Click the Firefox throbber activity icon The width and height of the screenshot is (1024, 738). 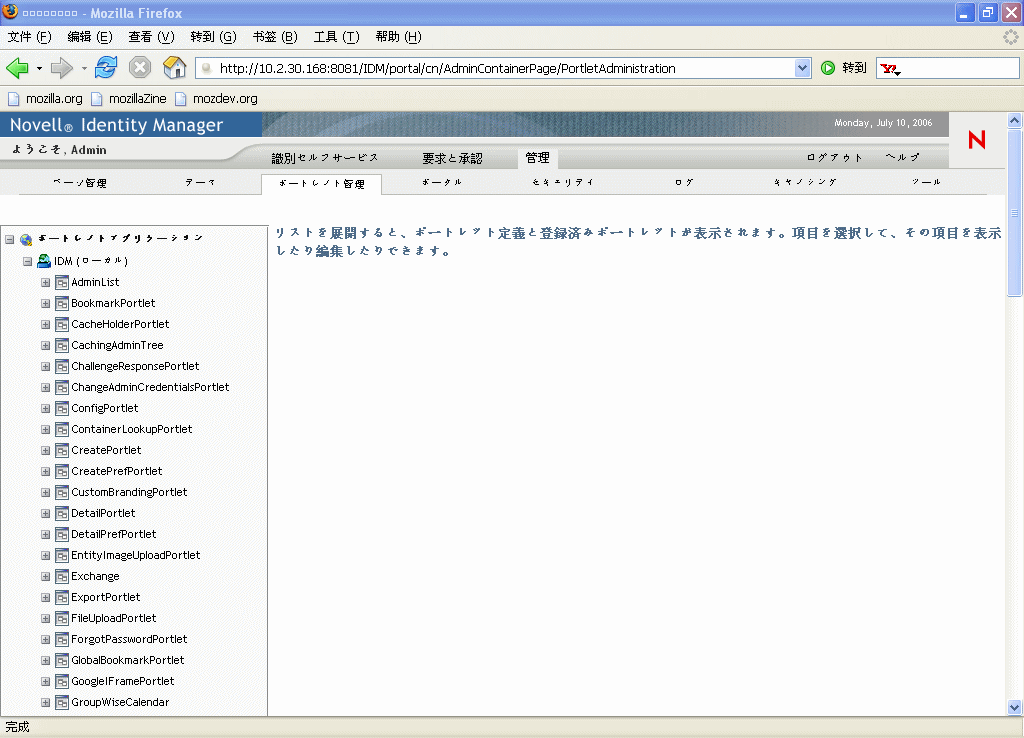click(x=1011, y=37)
